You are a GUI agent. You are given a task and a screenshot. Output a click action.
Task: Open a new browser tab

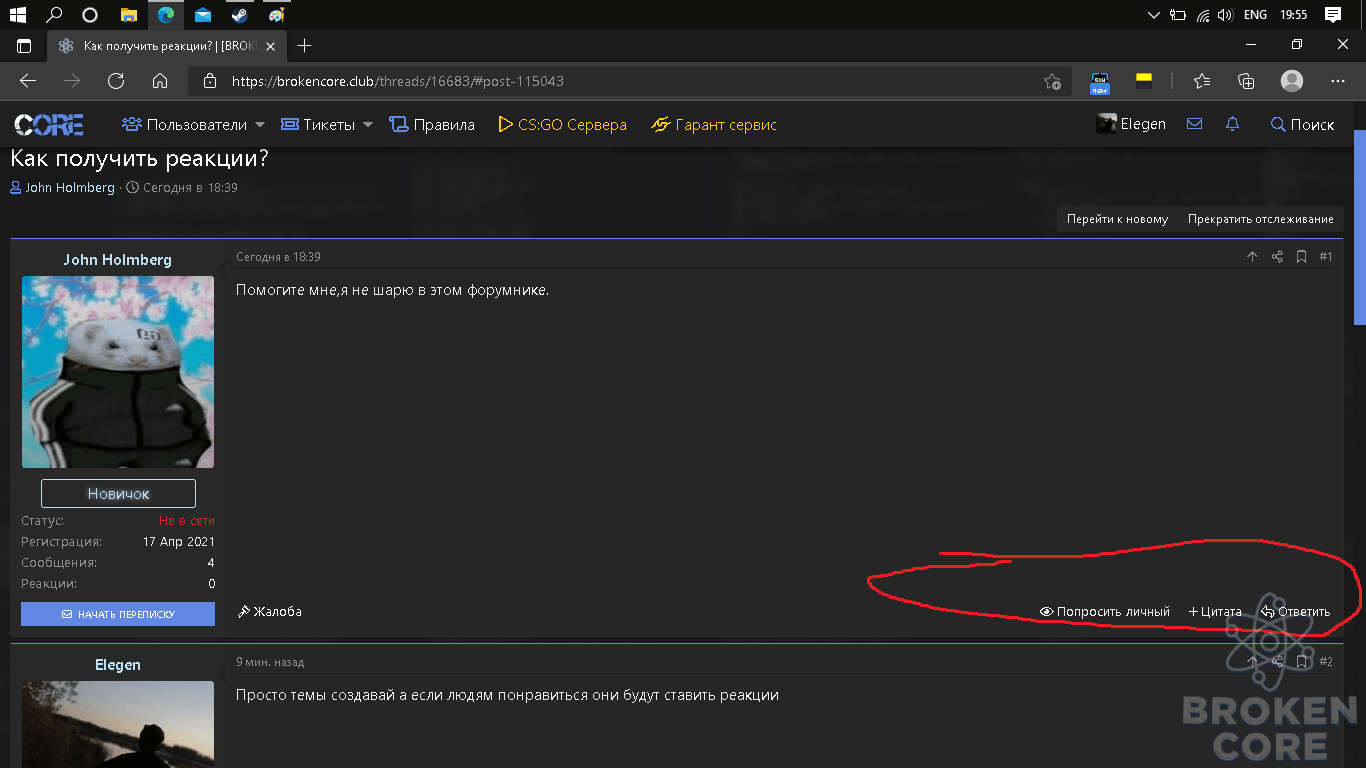305,46
